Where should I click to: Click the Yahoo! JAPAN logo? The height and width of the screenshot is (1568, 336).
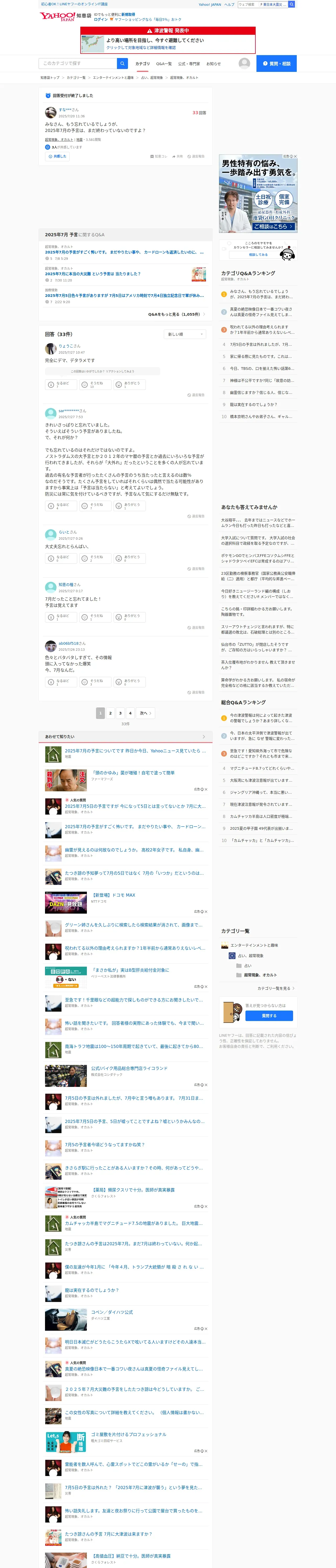click(x=57, y=16)
